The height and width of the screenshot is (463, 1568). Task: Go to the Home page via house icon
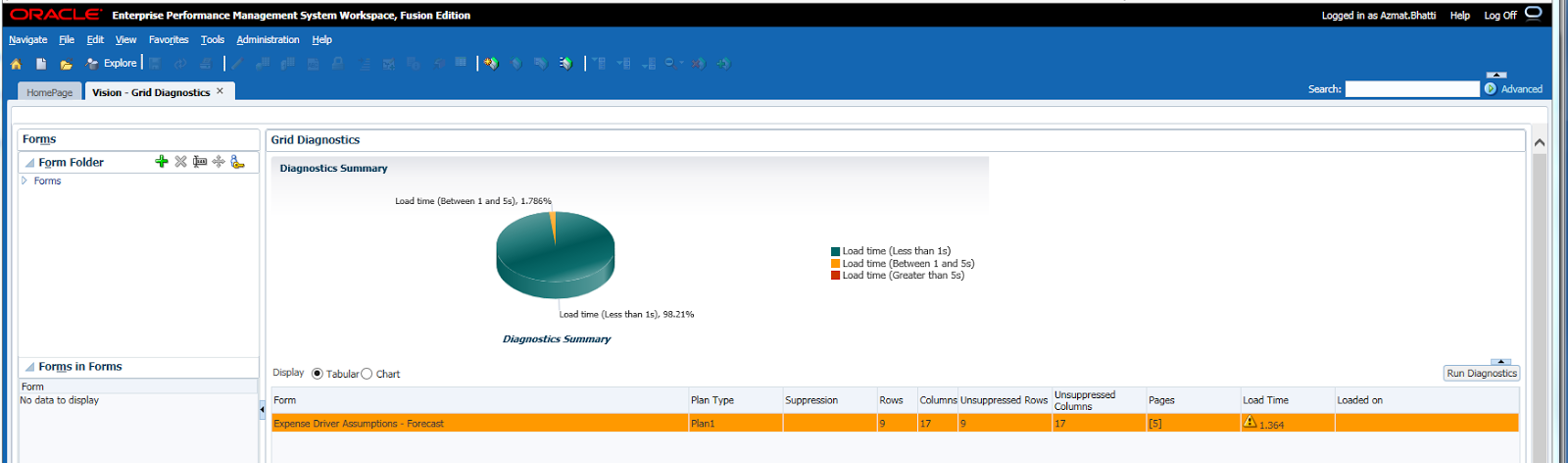click(16, 64)
